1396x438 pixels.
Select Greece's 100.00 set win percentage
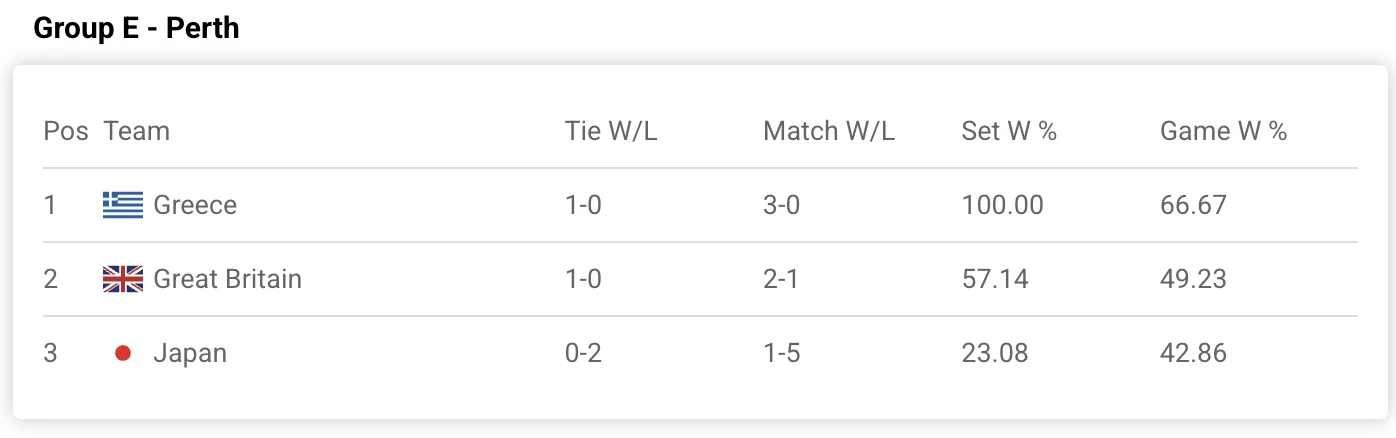[1002, 205]
